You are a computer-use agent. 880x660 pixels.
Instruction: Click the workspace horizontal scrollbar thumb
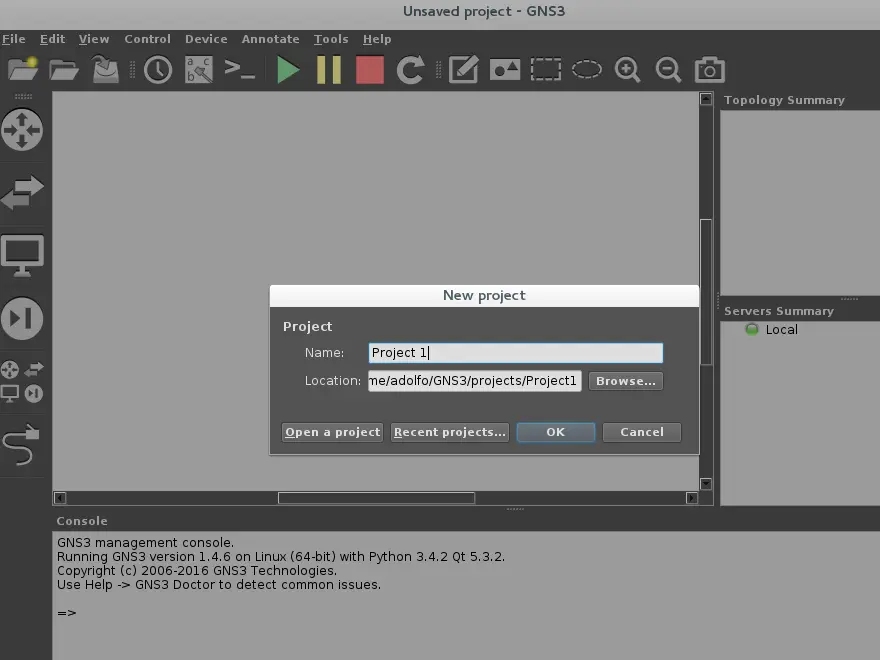click(377, 498)
